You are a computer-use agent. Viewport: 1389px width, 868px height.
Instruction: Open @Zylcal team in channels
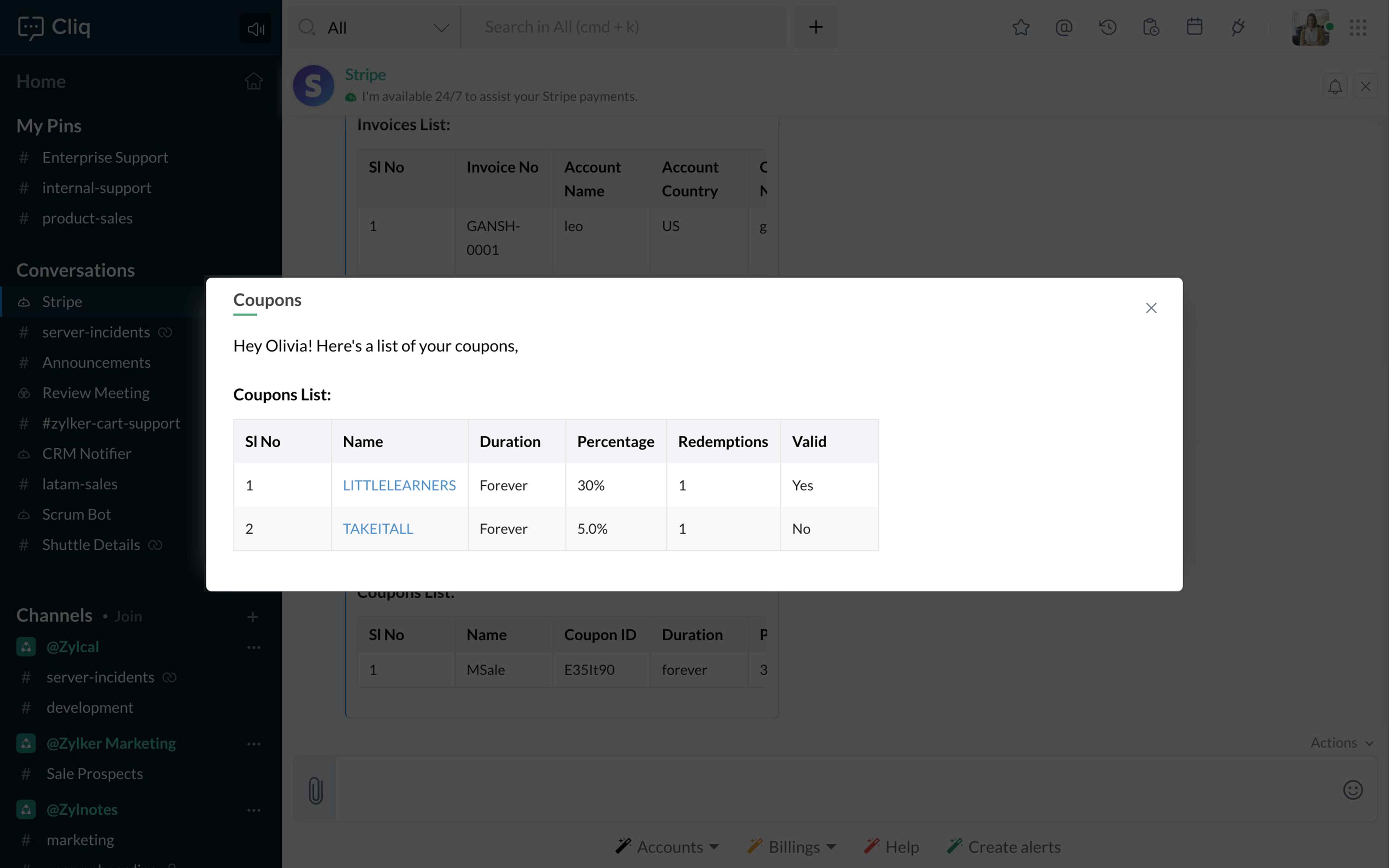pos(72,646)
